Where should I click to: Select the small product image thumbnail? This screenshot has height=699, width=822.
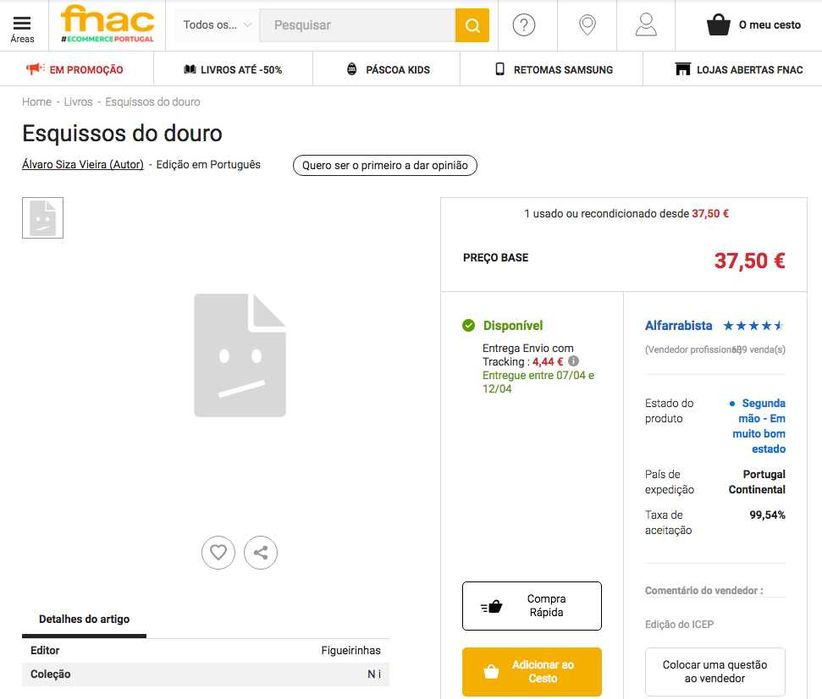(x=43, y=218)
